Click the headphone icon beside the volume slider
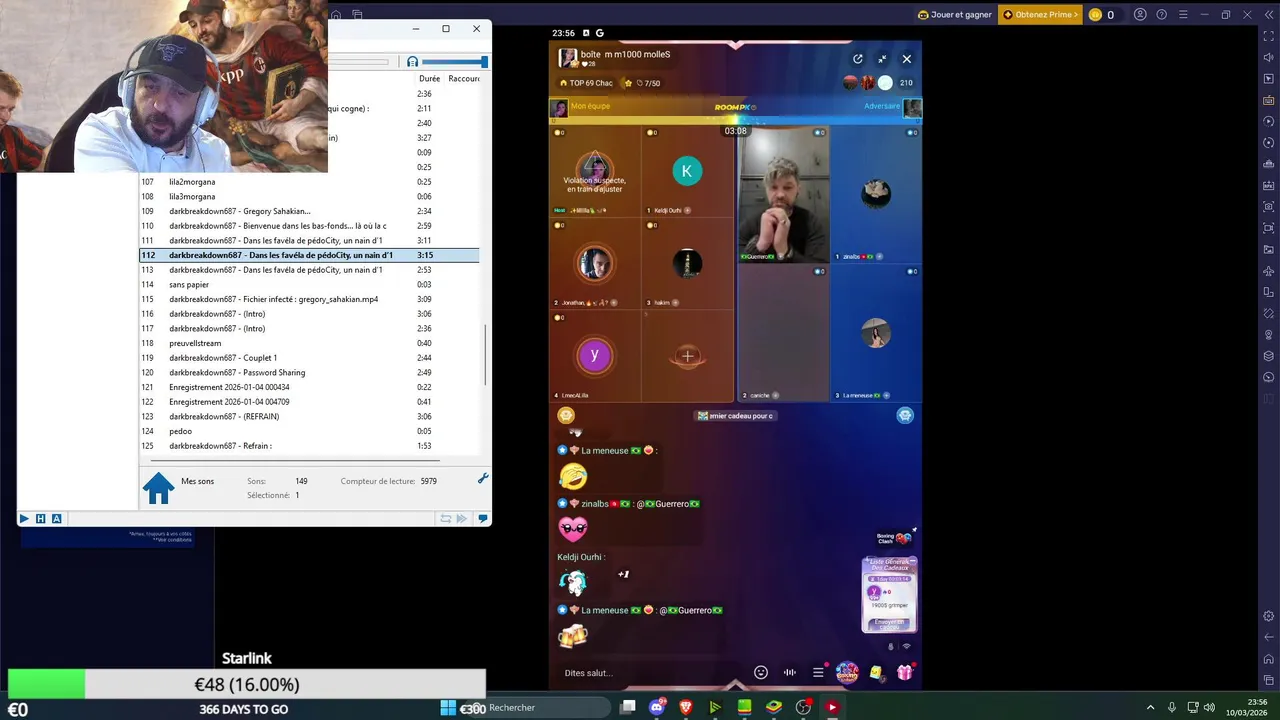Screen dimensions: 1280x720 (412, 62)
